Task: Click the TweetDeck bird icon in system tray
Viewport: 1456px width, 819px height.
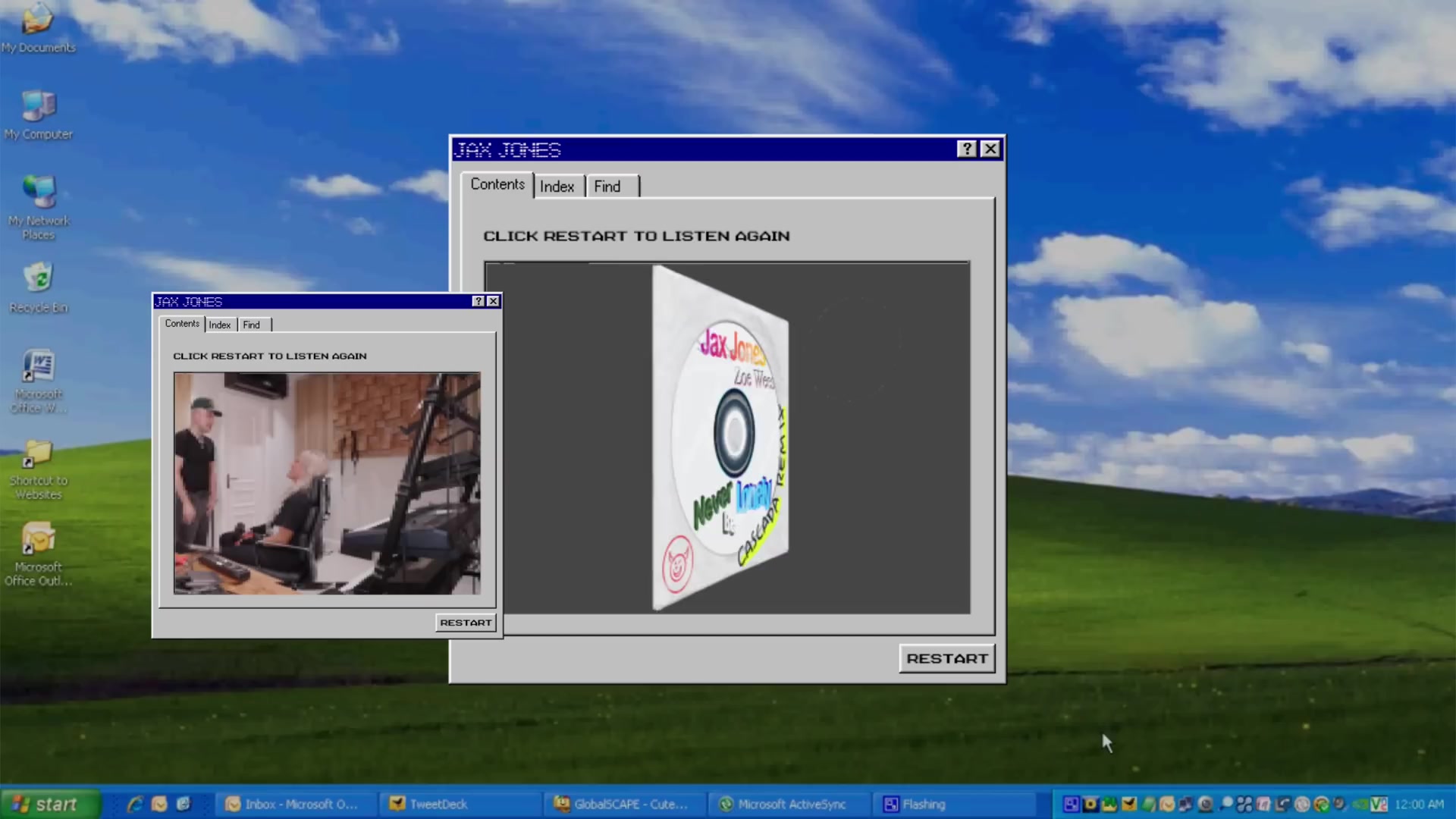Action: tap(1129, 804)
